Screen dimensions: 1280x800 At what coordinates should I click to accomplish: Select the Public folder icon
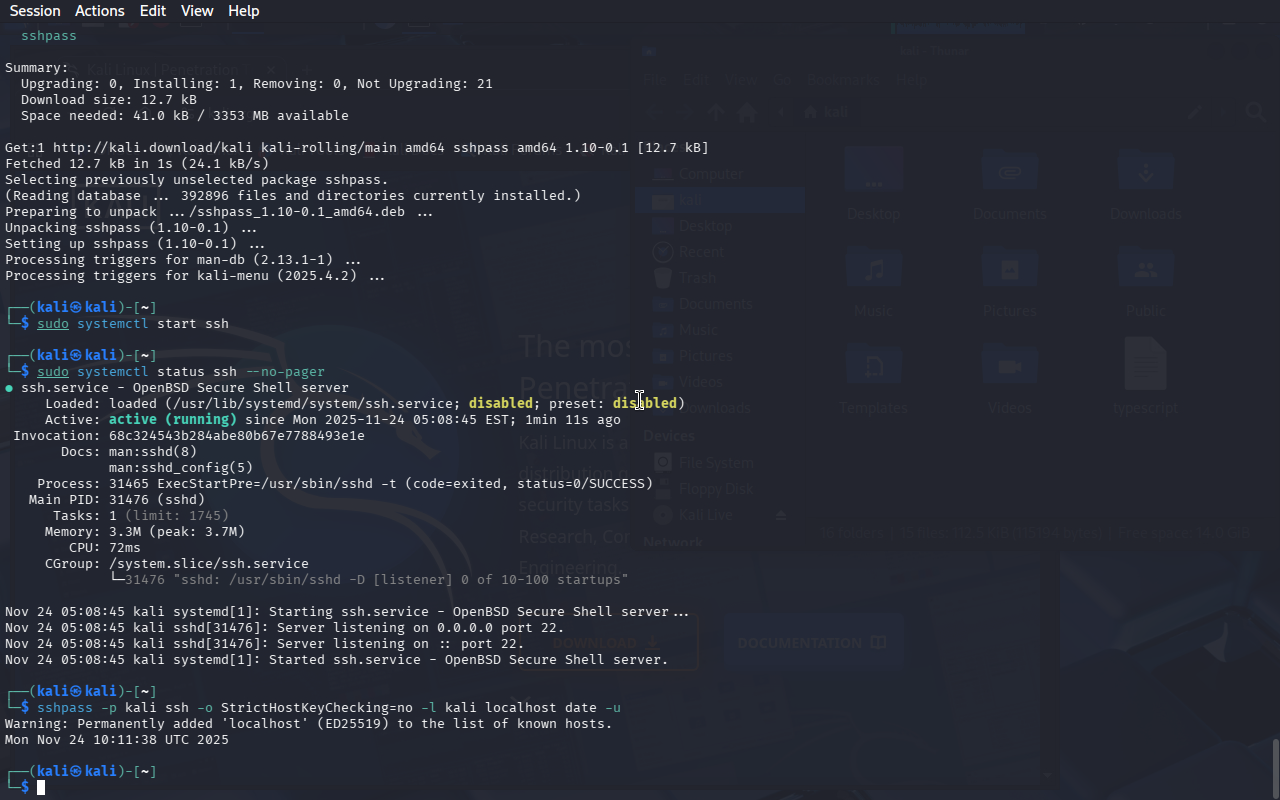click(x=1145, y=270)
